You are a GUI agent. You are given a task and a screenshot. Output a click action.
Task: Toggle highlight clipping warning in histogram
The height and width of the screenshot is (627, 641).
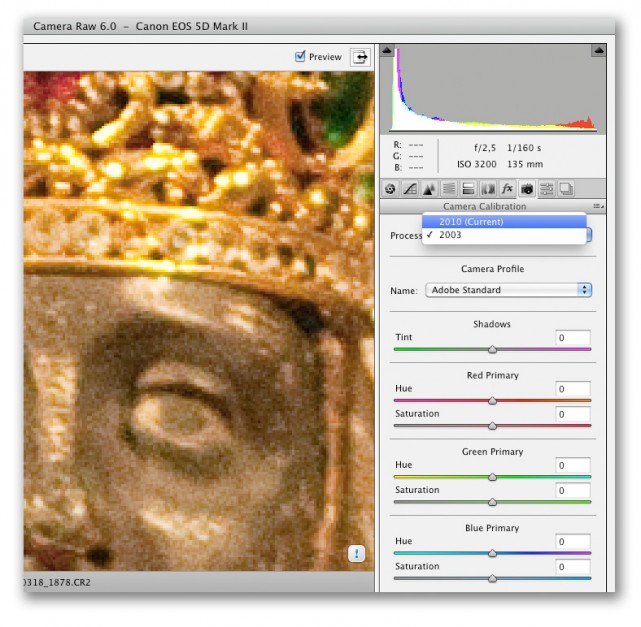(598, 51)
